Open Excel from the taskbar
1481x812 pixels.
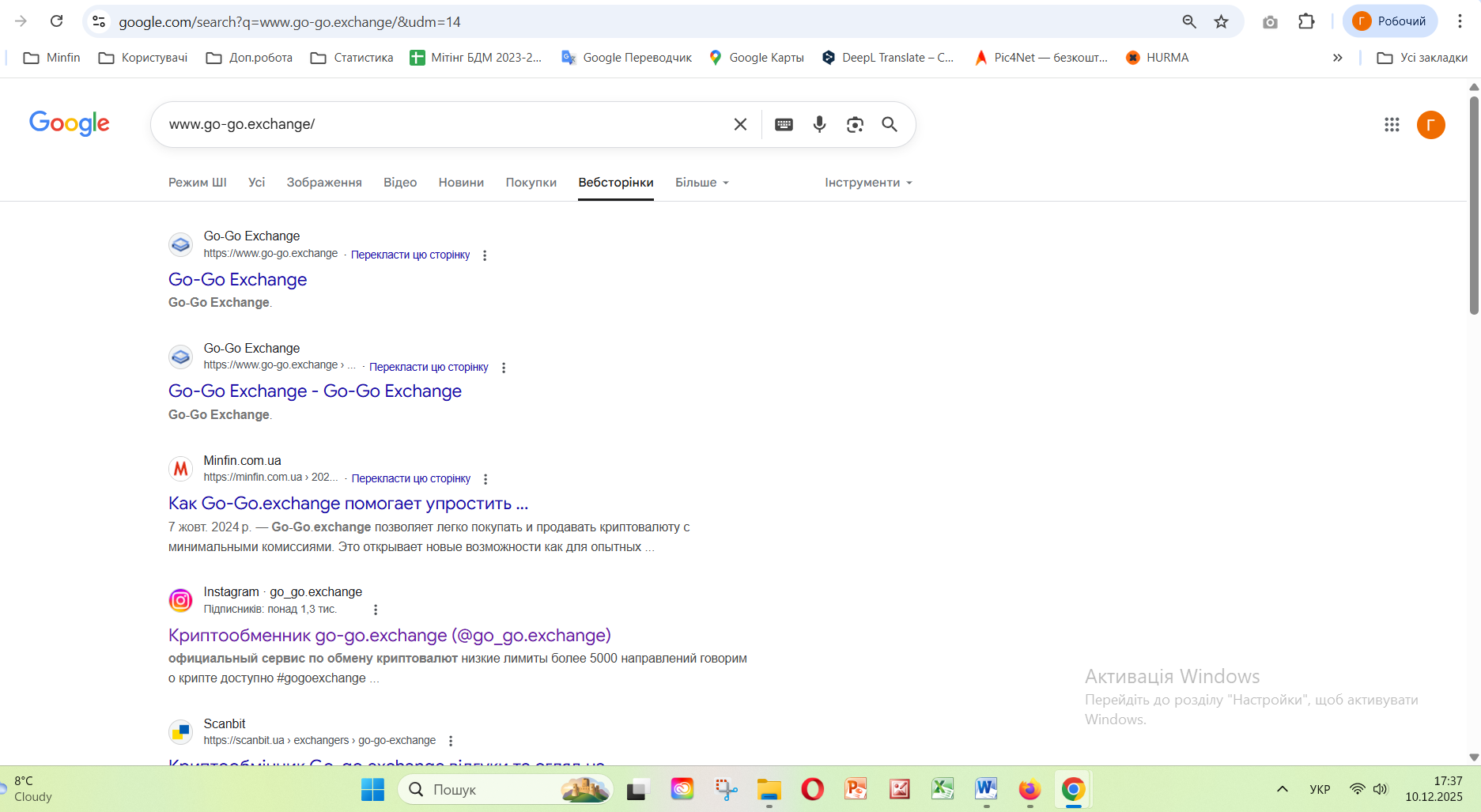tap(943, 789)
